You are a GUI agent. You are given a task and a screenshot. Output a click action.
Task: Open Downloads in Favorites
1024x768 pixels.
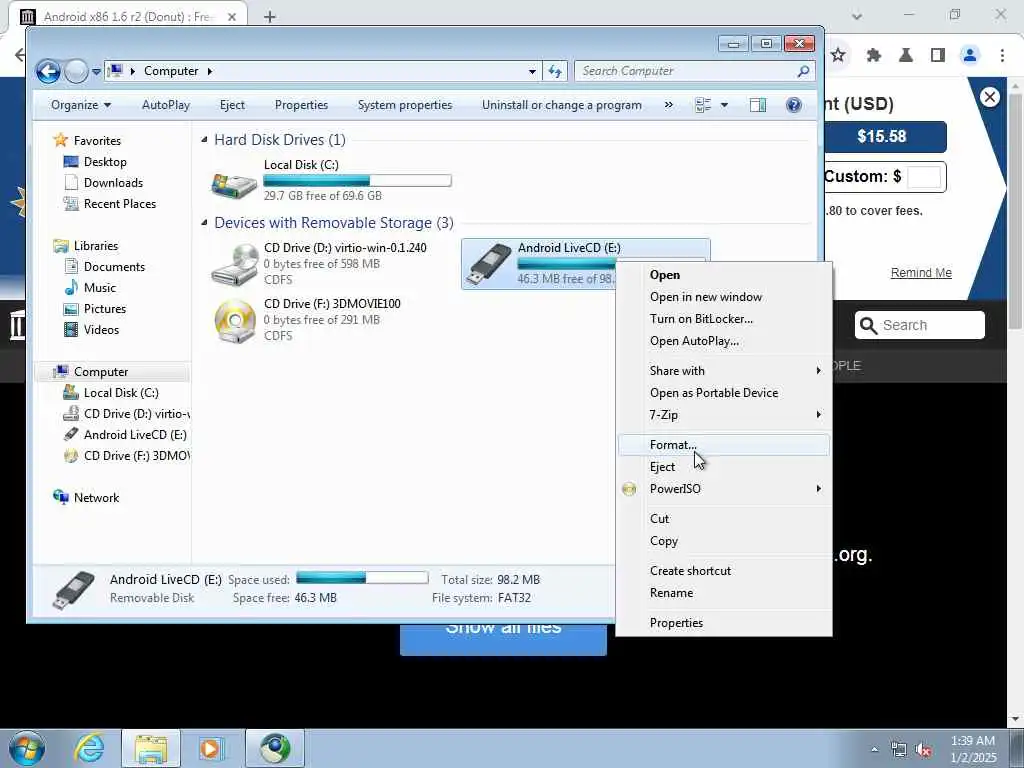pyautogui.click(x=113, y=183)
